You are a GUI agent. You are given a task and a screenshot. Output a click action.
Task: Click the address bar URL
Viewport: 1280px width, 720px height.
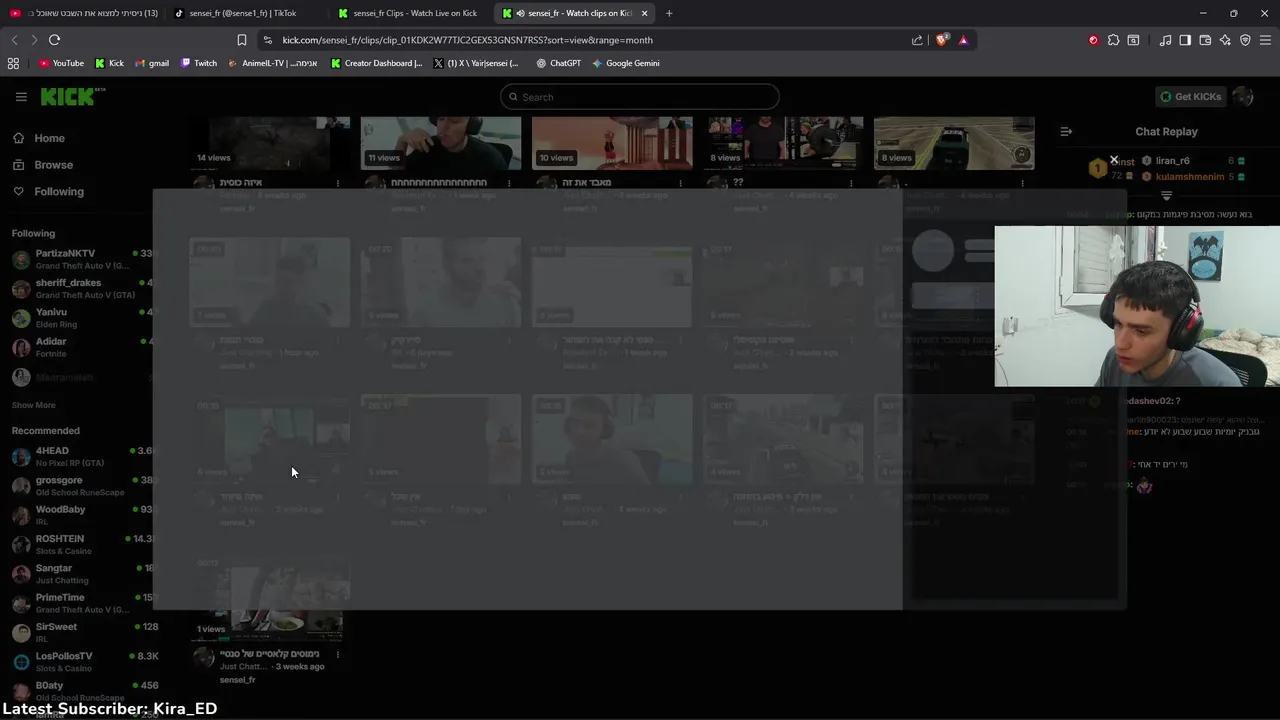(467, 40)
